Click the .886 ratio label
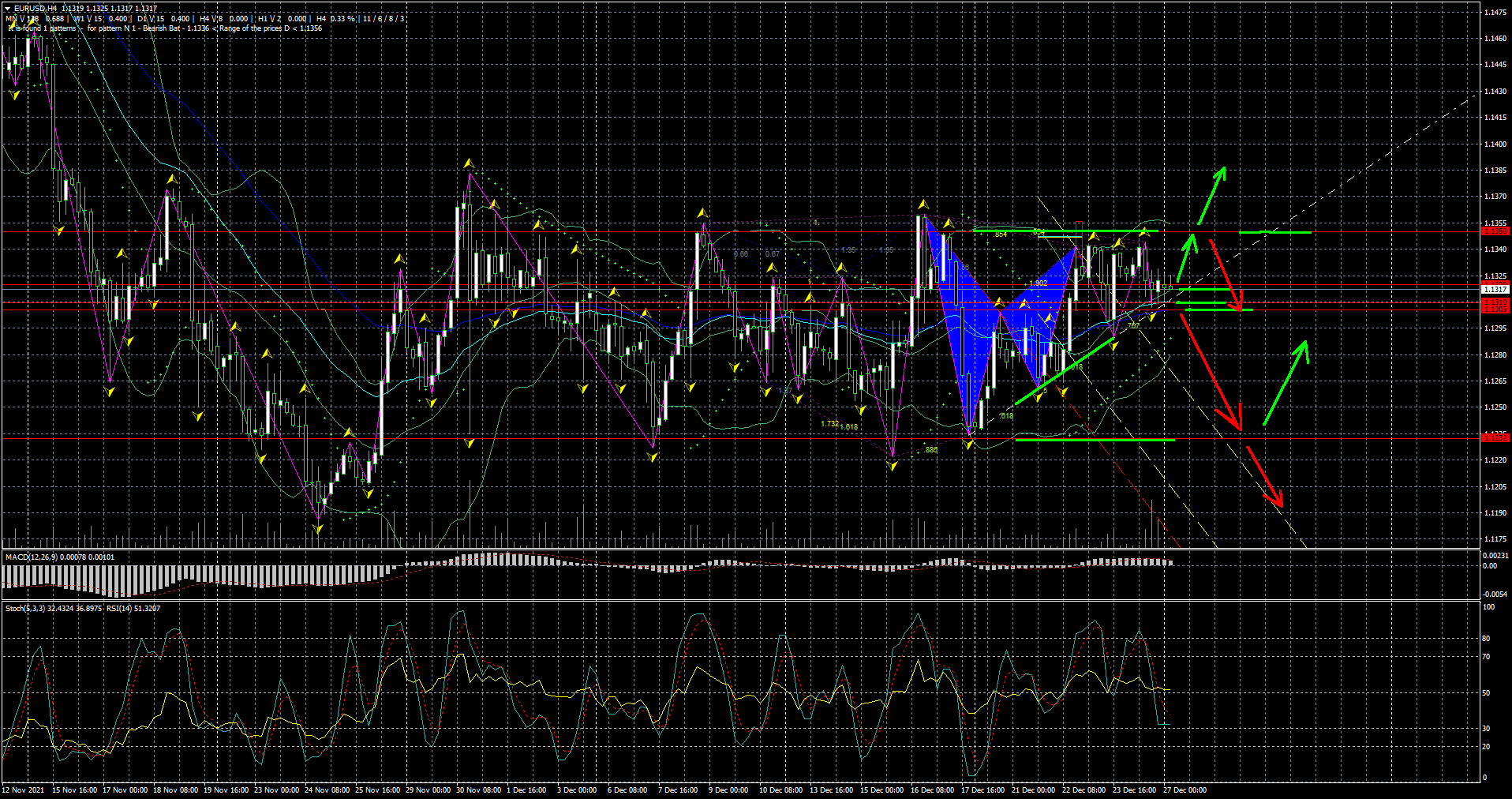This screenshot has width=1512, height=799. coord(930,450)
